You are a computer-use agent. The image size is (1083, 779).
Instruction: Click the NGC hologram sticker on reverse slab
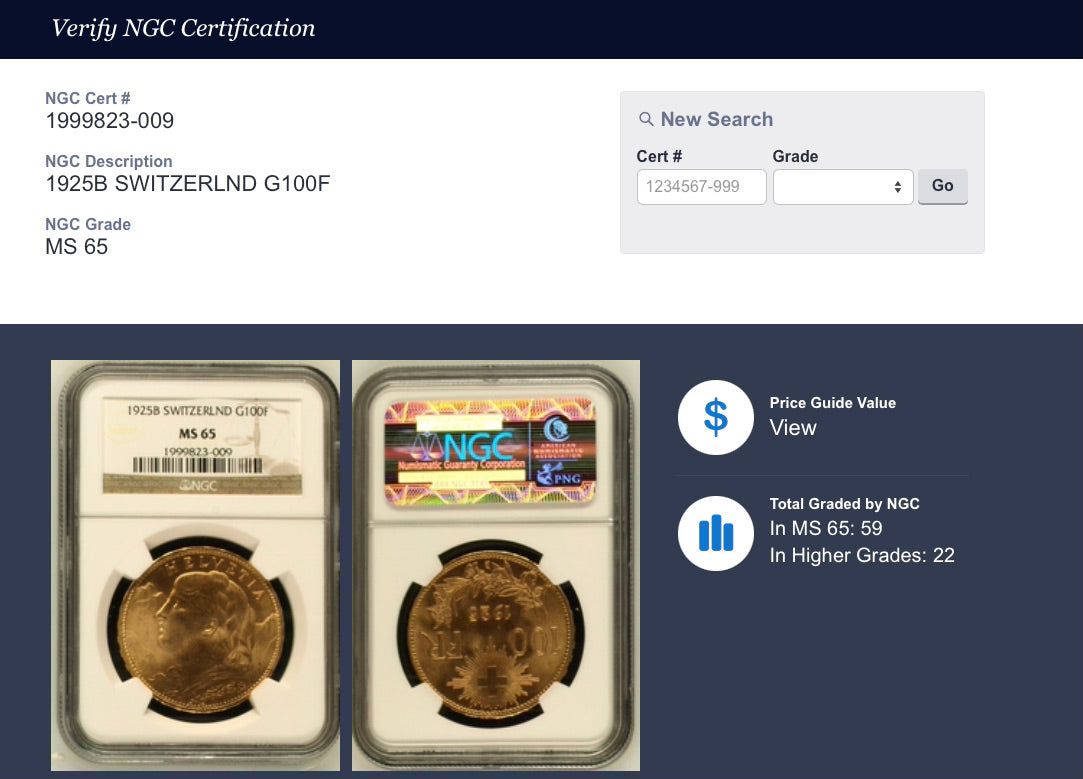(490, 451)
